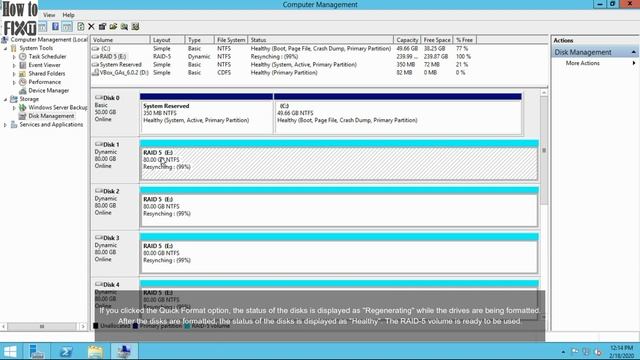
Task: Select Windows Server Backup in tree
Action: (x=58, y=108)
